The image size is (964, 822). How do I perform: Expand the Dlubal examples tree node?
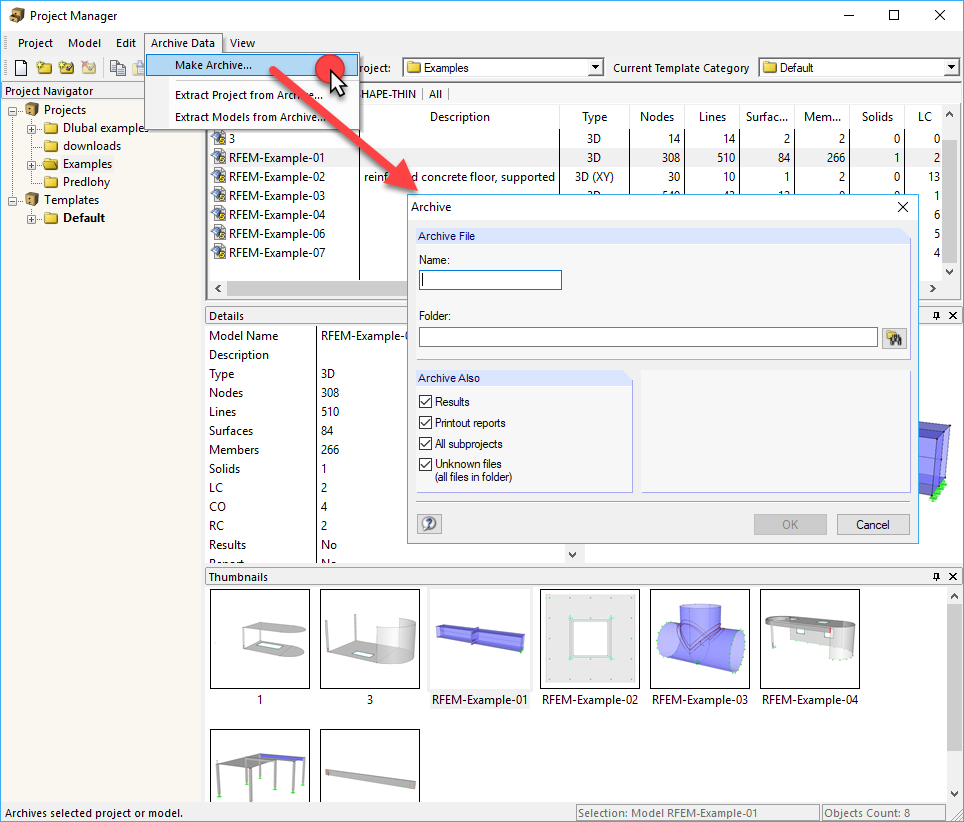[x=32, y=127]
